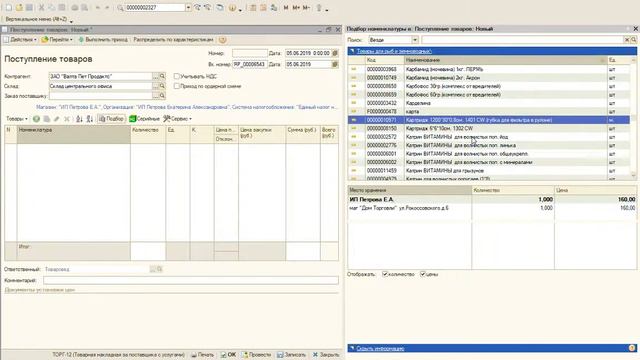Open the Товары для рыб и земноводных link

[x=394, y=51]
